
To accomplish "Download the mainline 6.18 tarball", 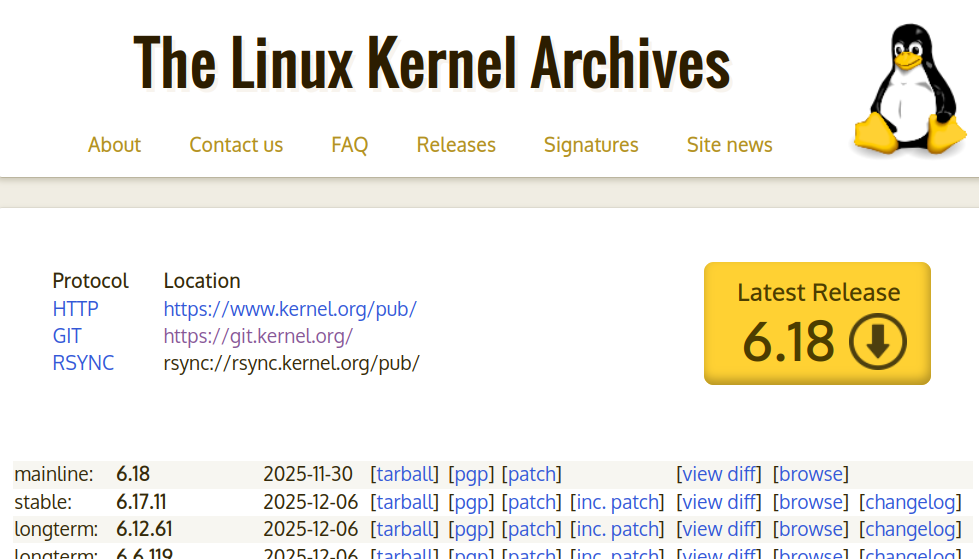I will point(405,474).
